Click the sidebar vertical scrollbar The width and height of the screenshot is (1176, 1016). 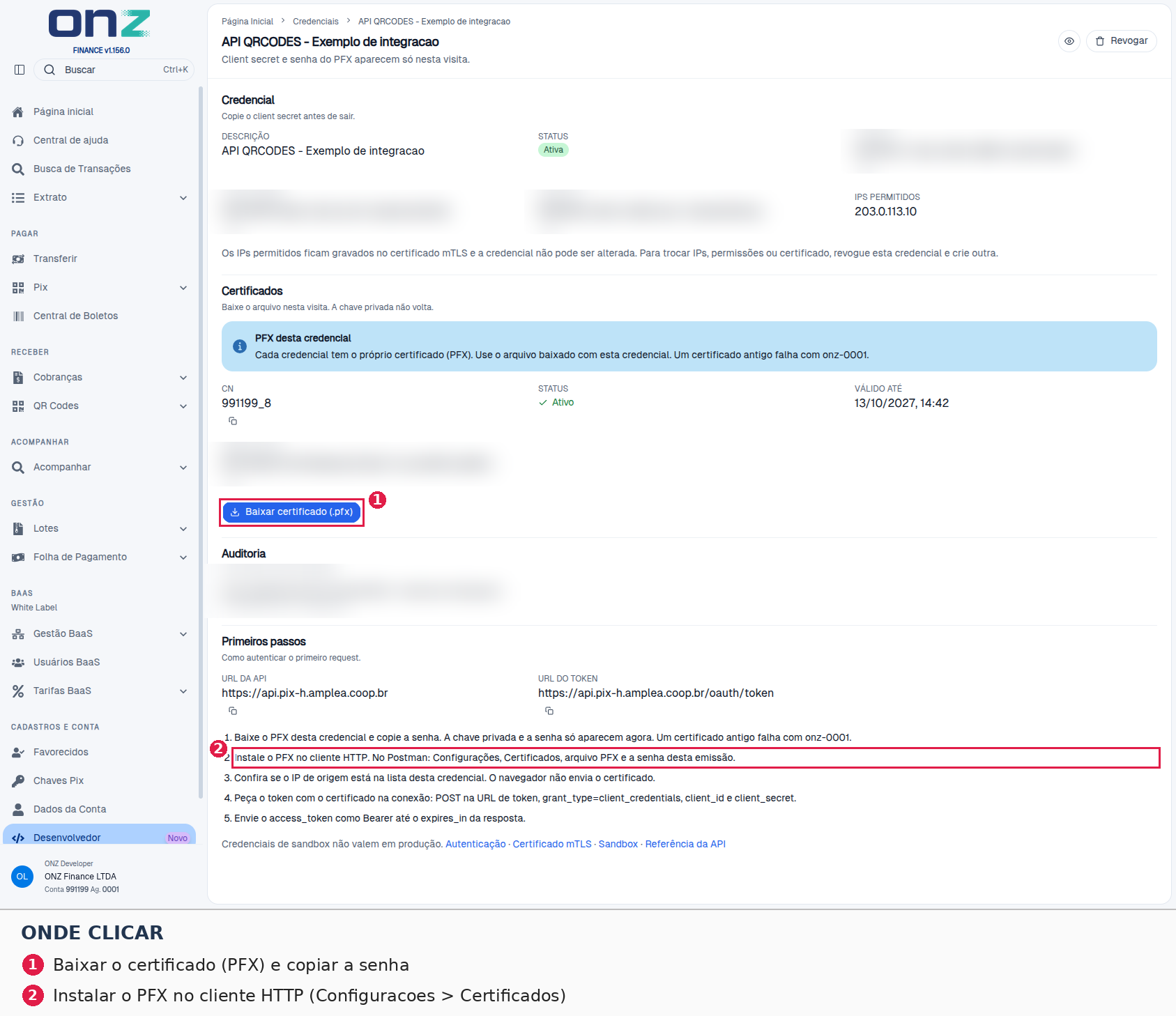(x=201, y=442)
